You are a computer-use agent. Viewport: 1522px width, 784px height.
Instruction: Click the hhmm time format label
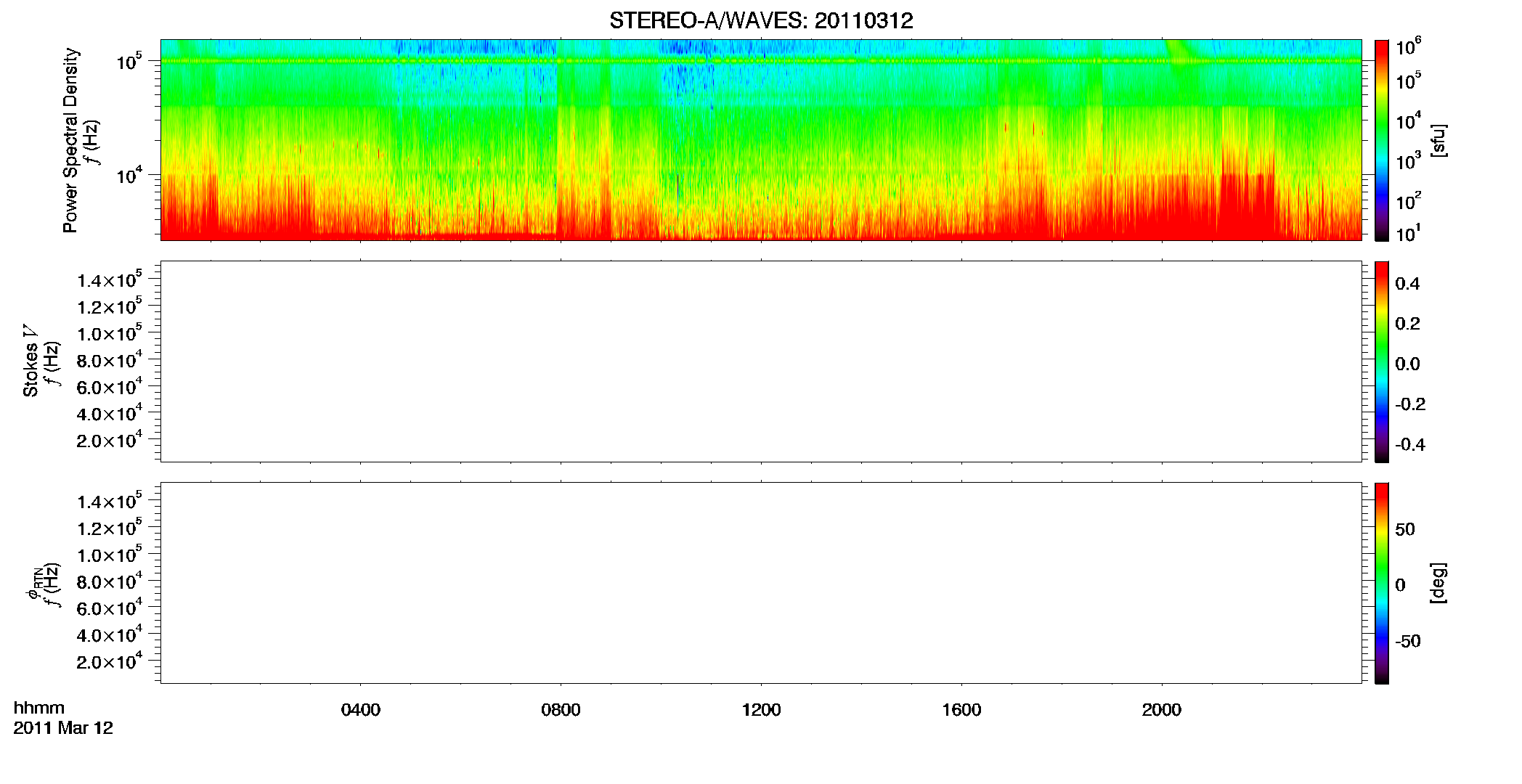tap(39, 708)
